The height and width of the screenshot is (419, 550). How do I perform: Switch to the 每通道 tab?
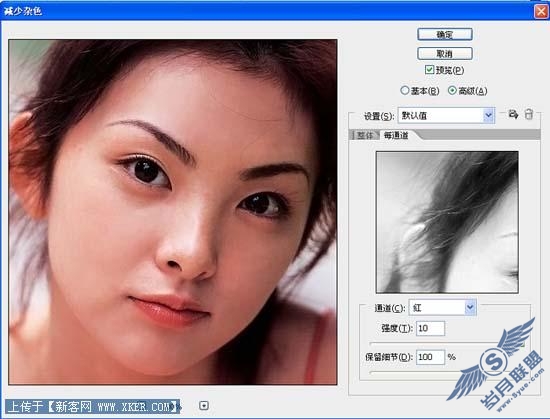coord(396,135)
